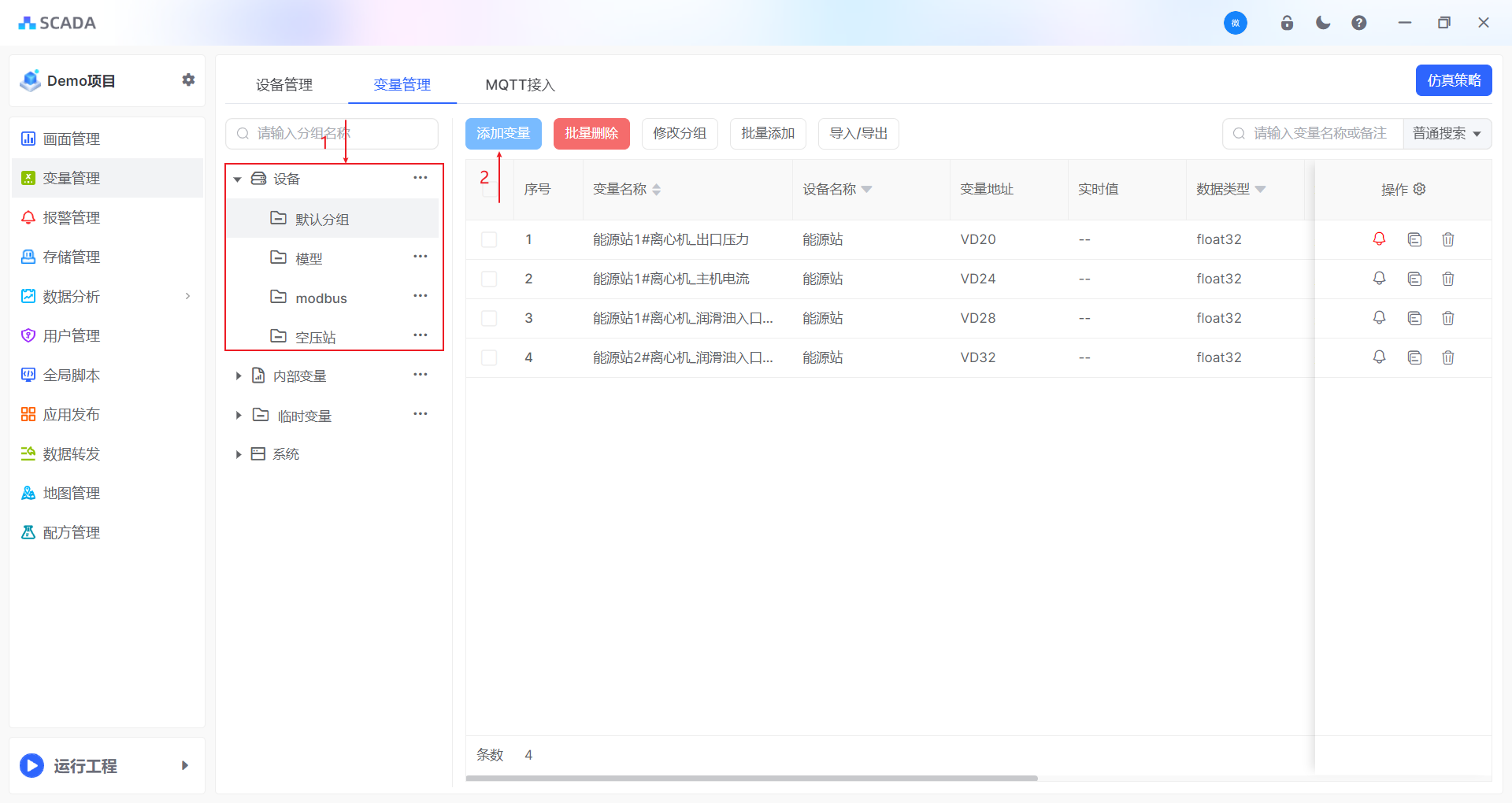Click the alarm bell icon in row 4
This screenshot has height=803, width=1512.
pyautogui.click(x=1379, y=357)
